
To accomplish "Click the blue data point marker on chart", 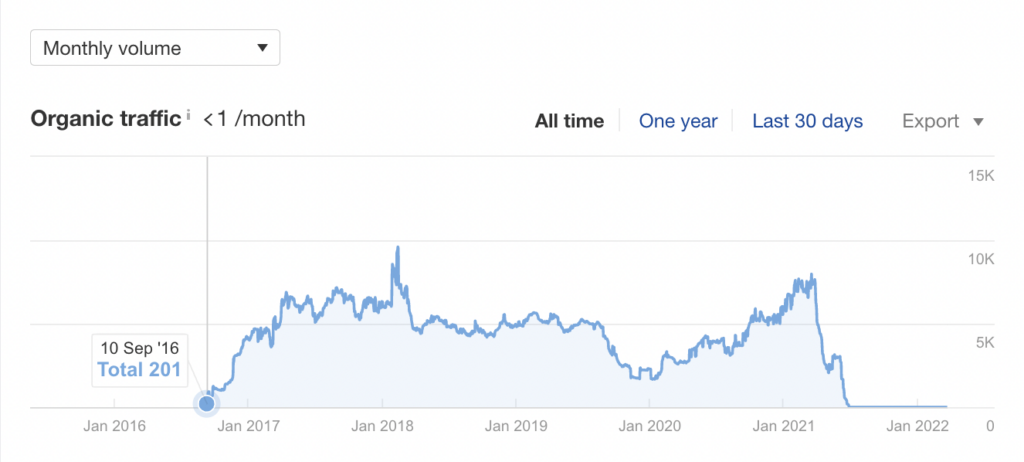I will [x=206, y=404].
